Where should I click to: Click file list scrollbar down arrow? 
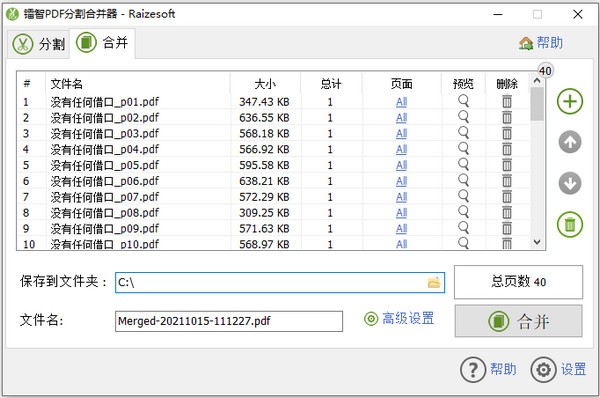coord(537,242)
